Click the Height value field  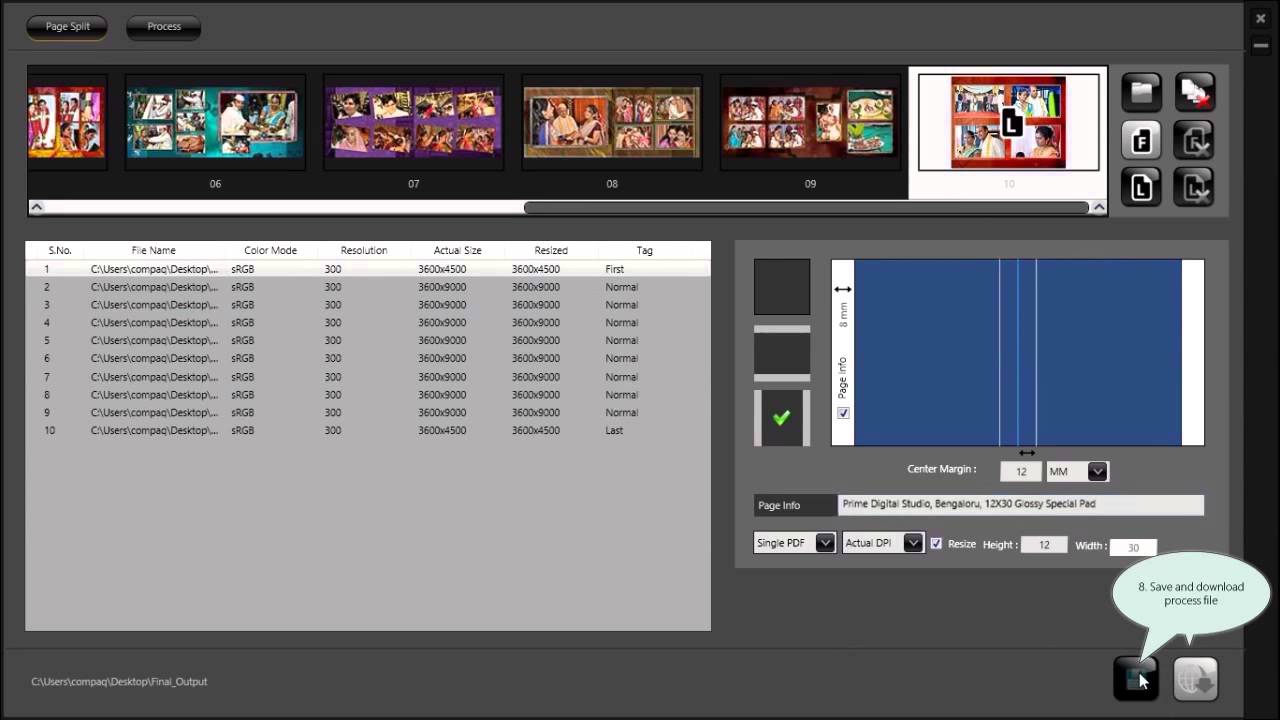pyautogui.click(x=1044, y=545)
